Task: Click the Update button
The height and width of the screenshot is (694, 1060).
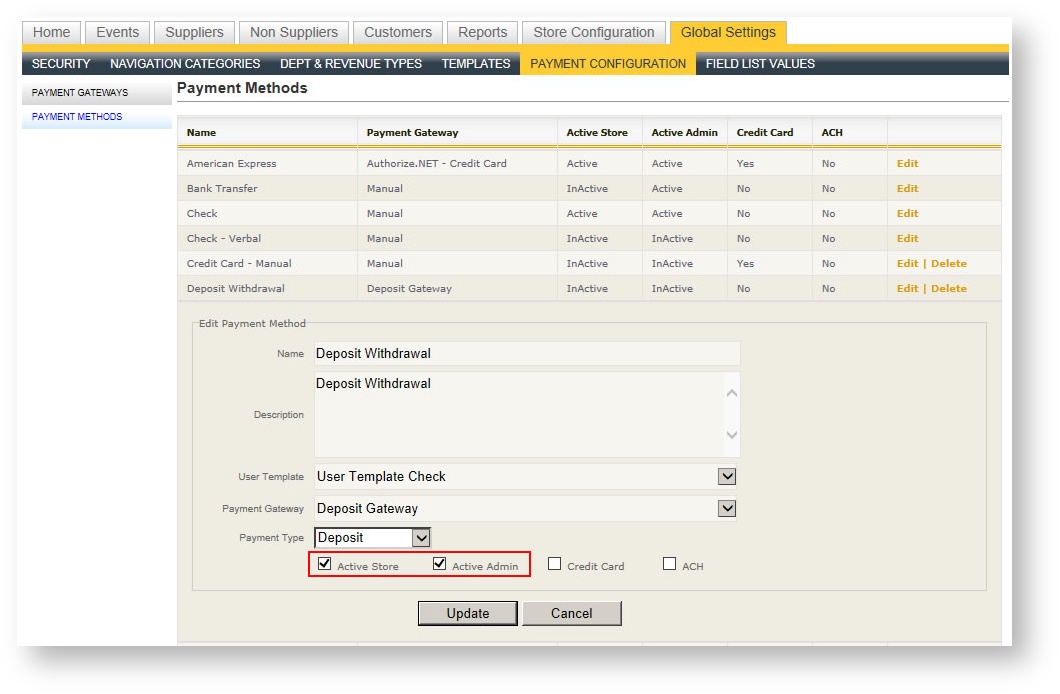Action: tap(467, 612)
